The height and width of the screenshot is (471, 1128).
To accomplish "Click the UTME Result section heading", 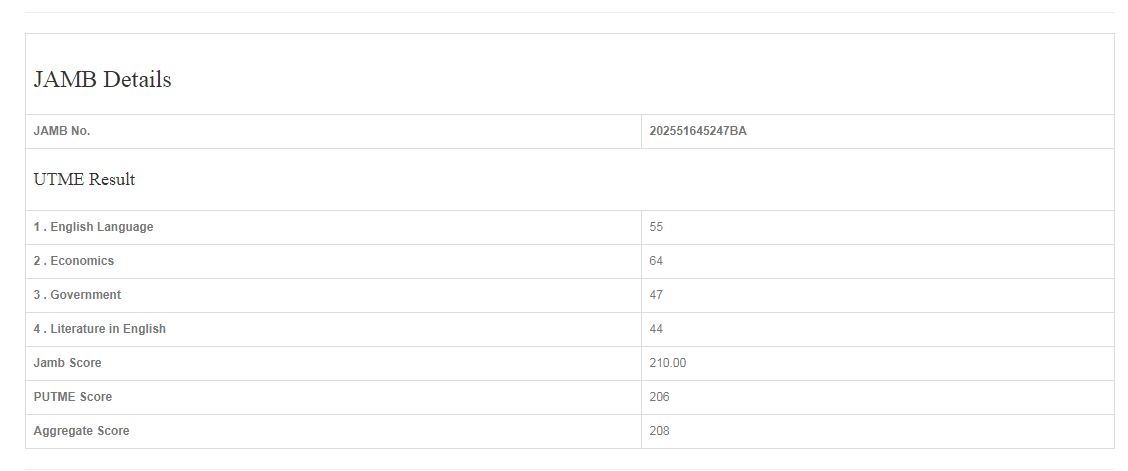I will pos(85,180).
